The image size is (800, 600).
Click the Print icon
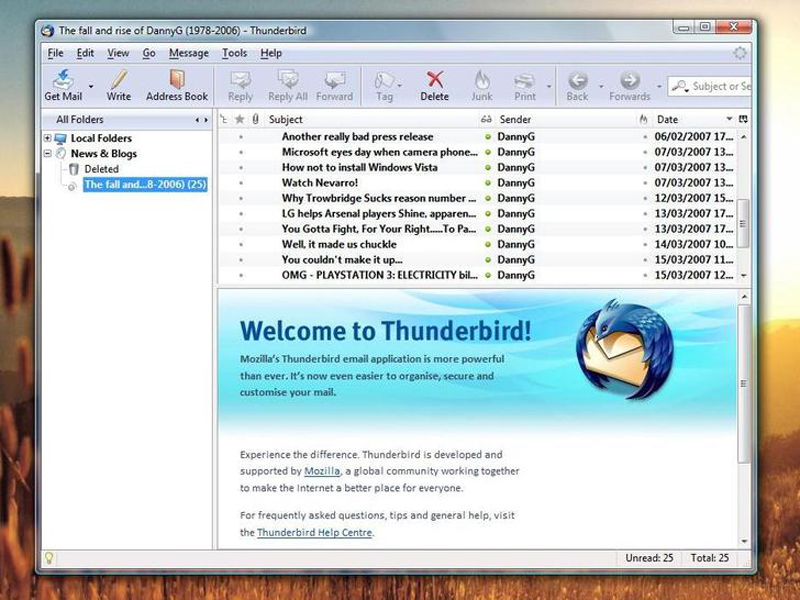point(526,83)
